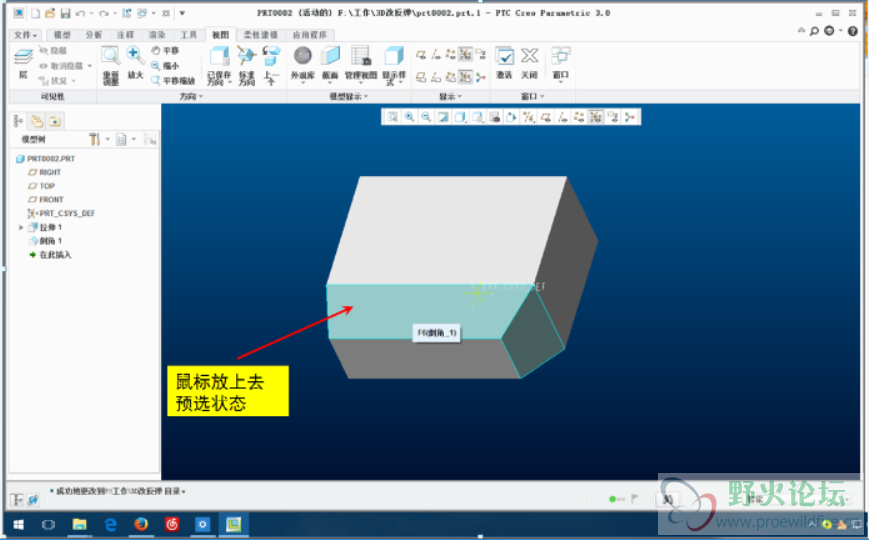The image size is (869, 540).
Task: Click the 关闭 close window X button
Action: (x=529, y=63)
